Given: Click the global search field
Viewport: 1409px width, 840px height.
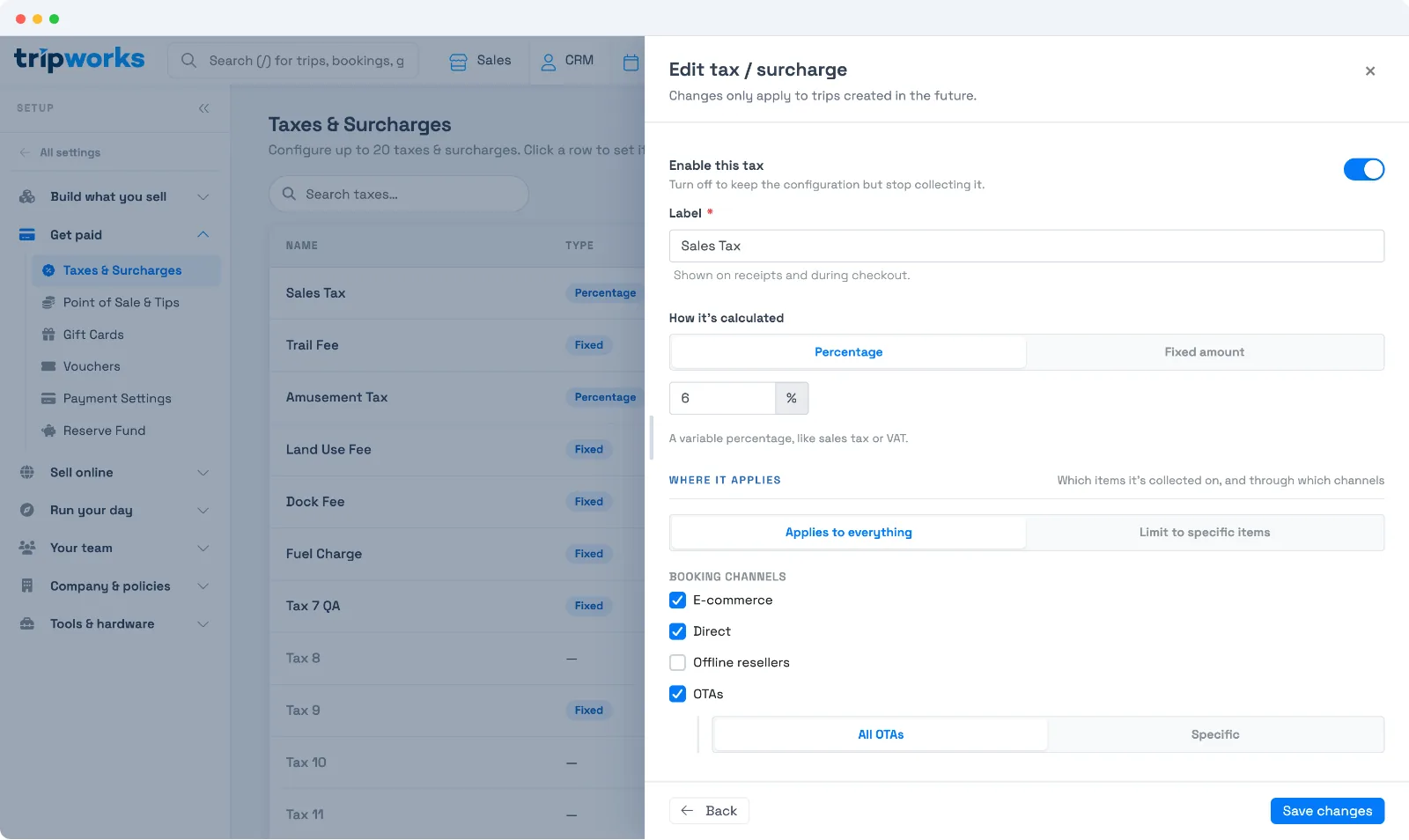Looking at the screenshot, I should pos(293,61).
